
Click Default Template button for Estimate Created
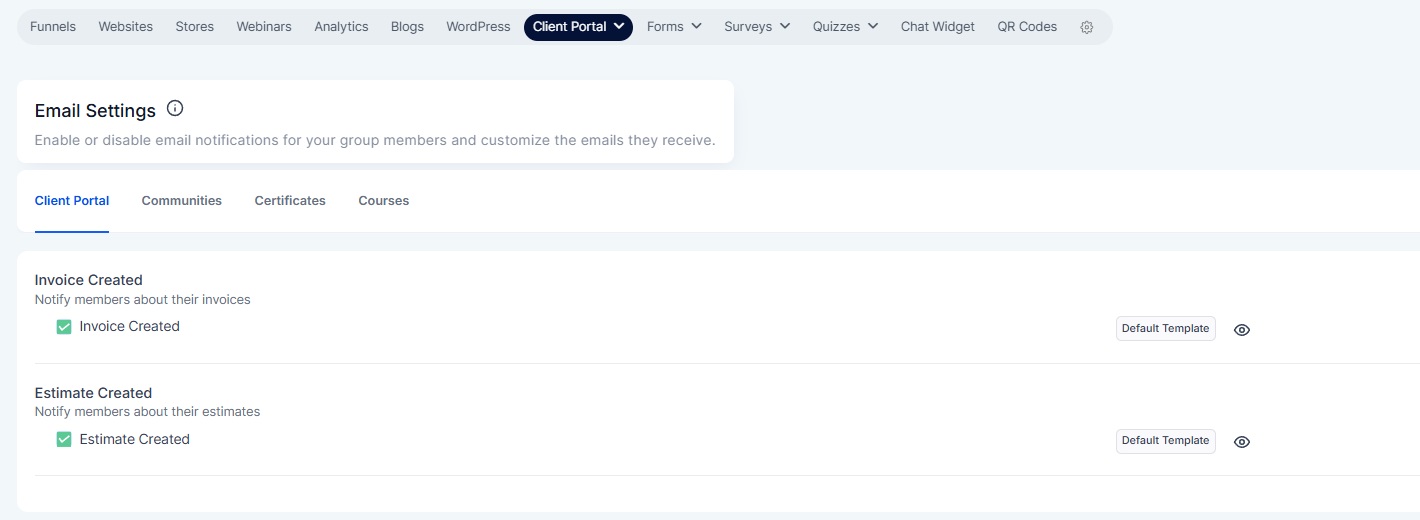pos(1166,441)
